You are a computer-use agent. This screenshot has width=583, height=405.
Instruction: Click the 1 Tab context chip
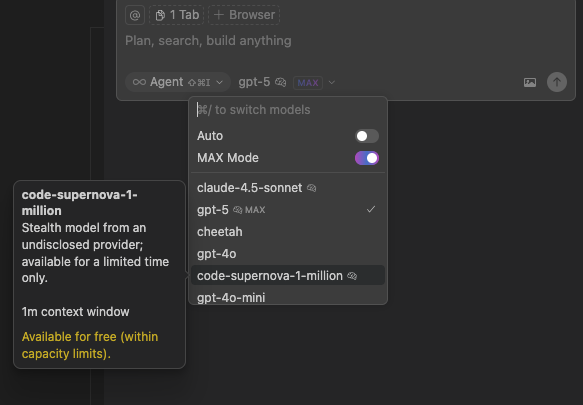[177, 15]
